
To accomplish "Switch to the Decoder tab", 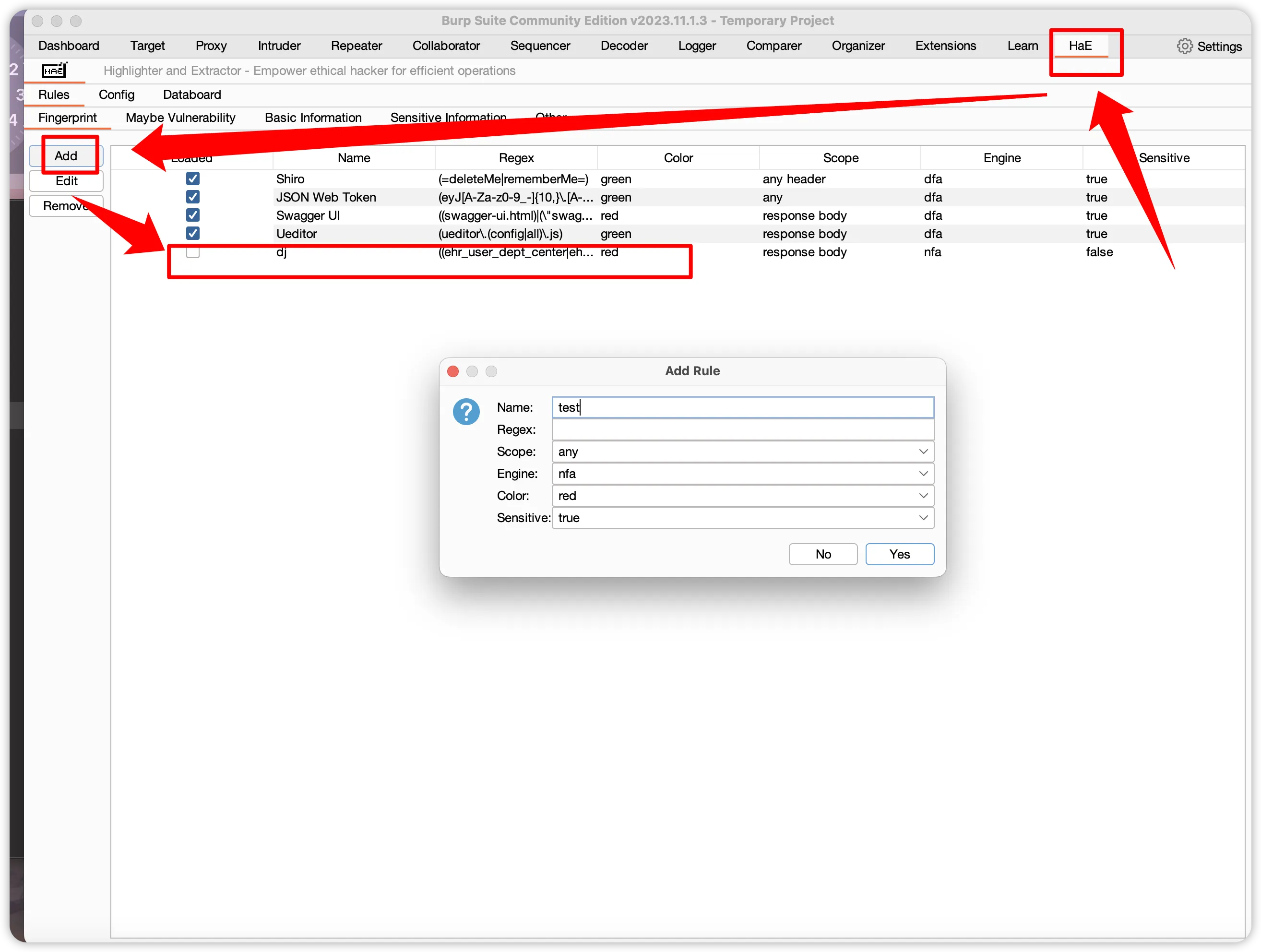I will coord(624,46).
